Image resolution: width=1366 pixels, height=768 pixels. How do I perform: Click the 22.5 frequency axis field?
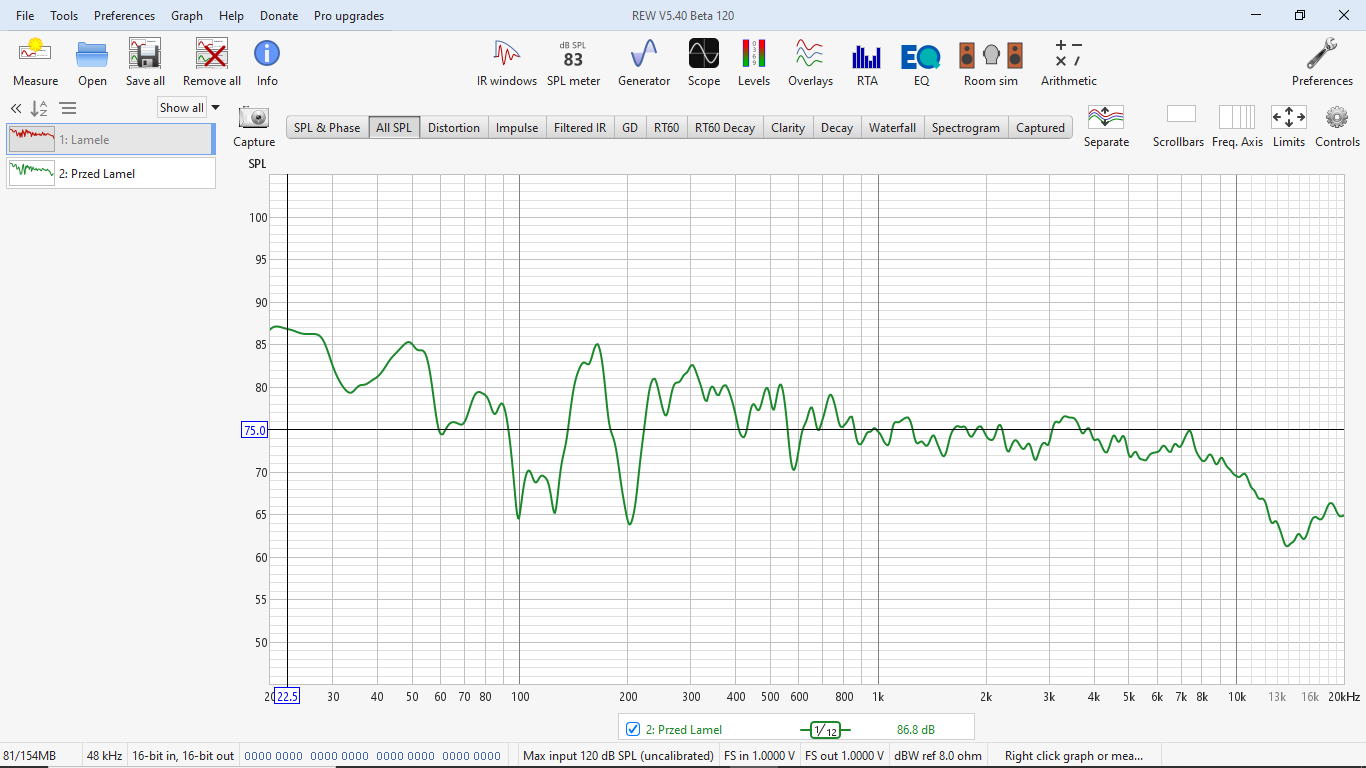pos(287,696)
